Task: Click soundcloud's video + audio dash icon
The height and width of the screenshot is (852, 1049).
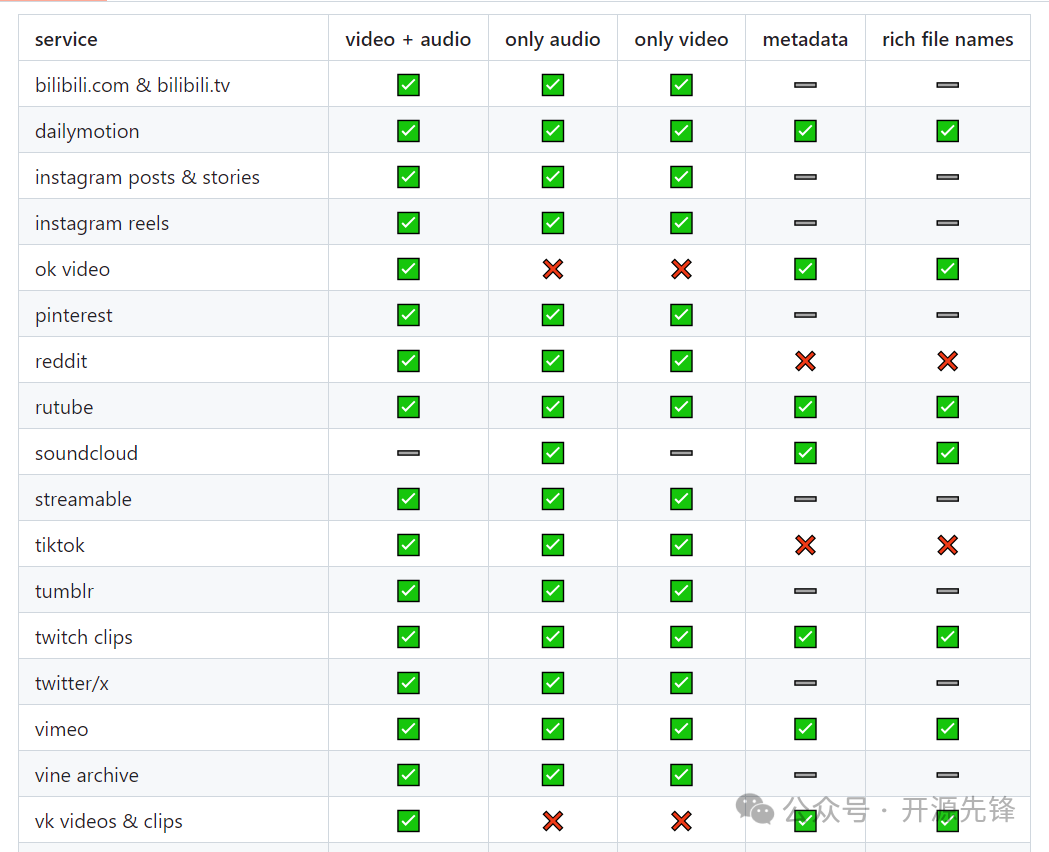Action: (408, 453)
